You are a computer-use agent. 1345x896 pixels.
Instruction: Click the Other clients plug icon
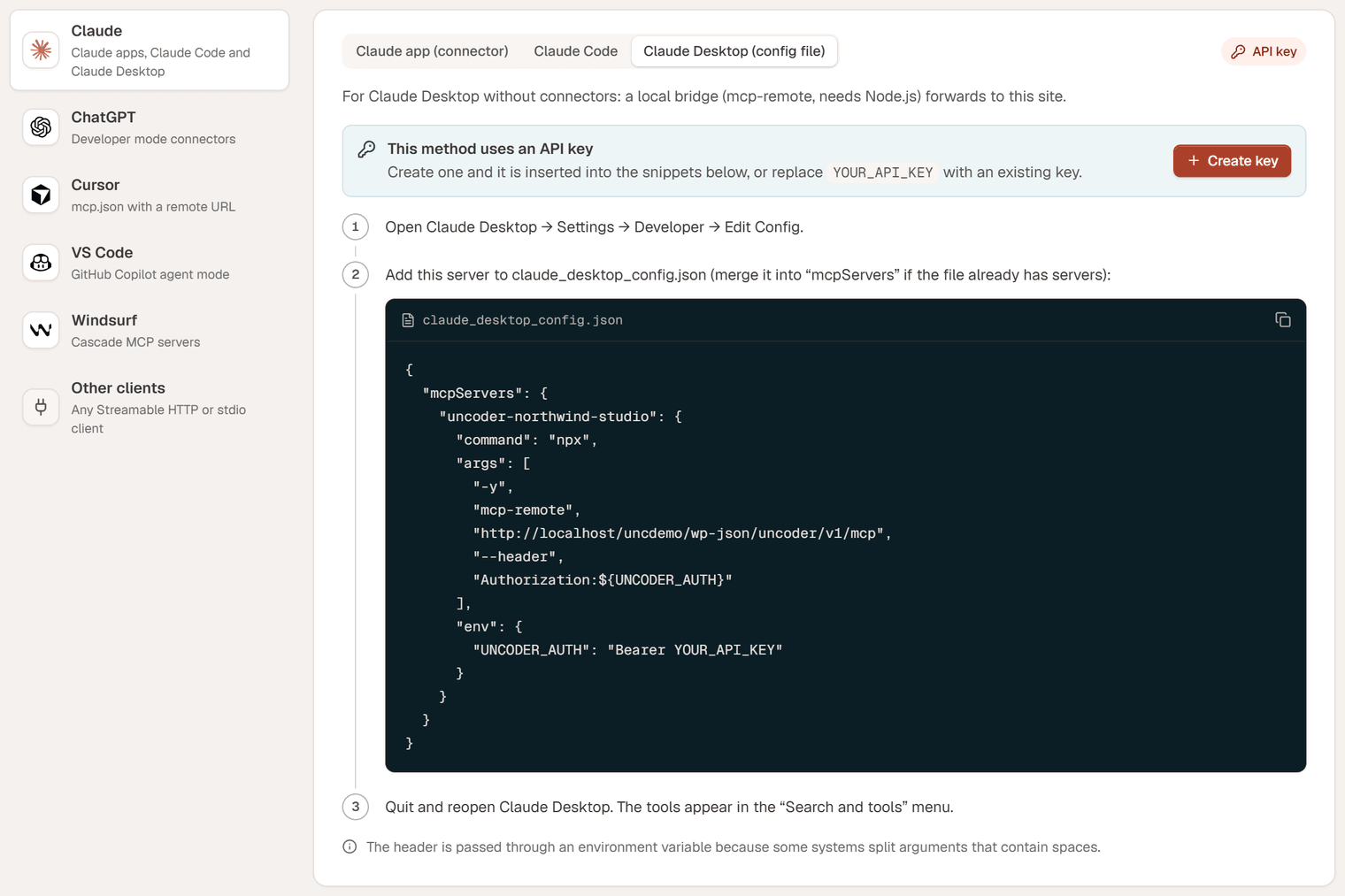pos(41,407)
